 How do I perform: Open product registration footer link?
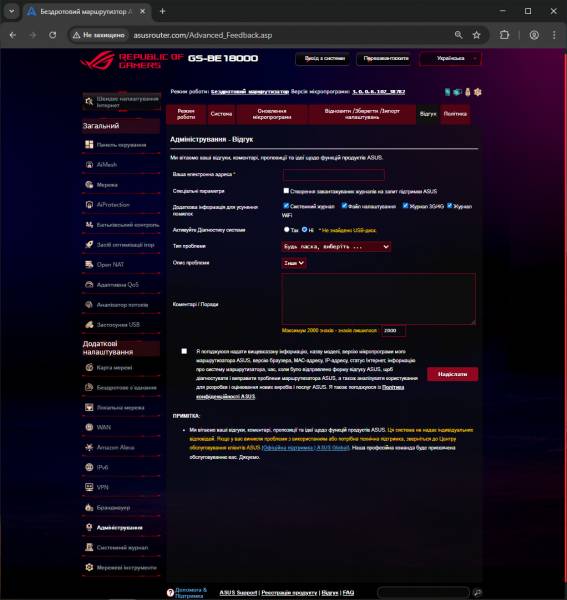[x=289, y=593]
